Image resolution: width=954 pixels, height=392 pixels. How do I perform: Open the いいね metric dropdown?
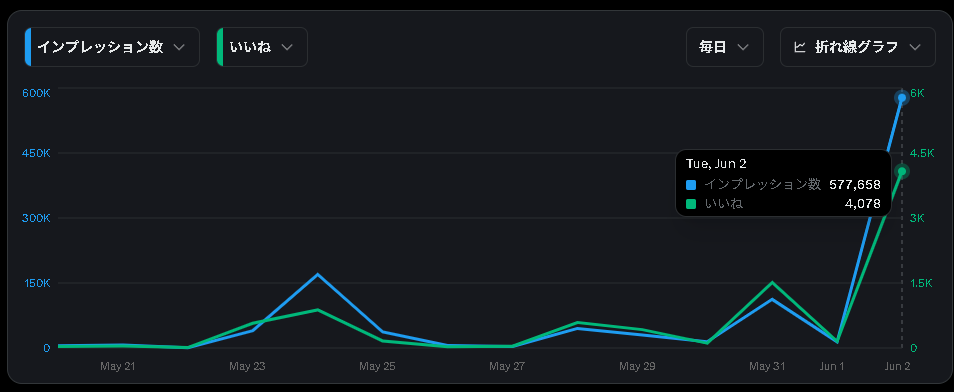coord(262,47)
